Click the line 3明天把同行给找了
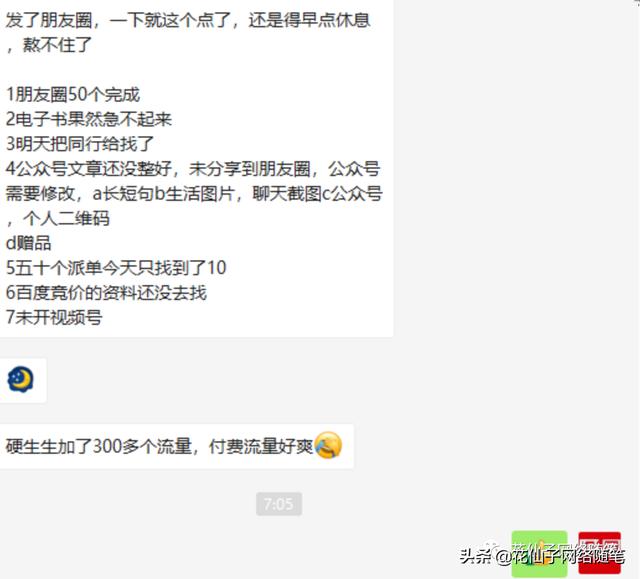 click(x=80, y=144)
